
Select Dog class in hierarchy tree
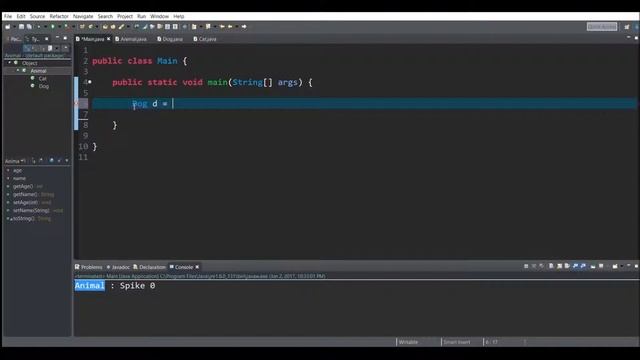click(x=43, y=86)
